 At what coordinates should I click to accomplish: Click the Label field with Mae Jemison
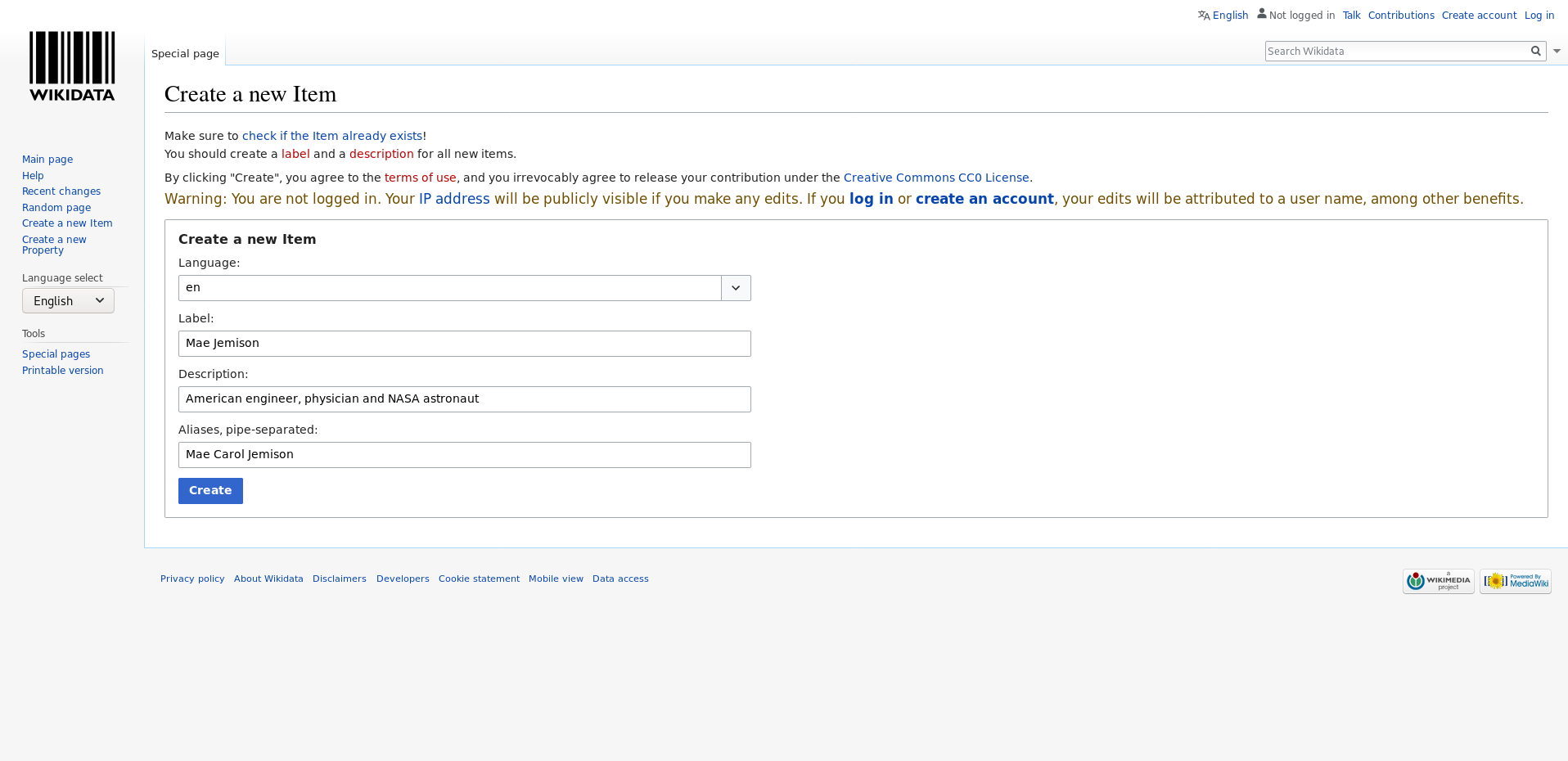[x=465, y=344]
